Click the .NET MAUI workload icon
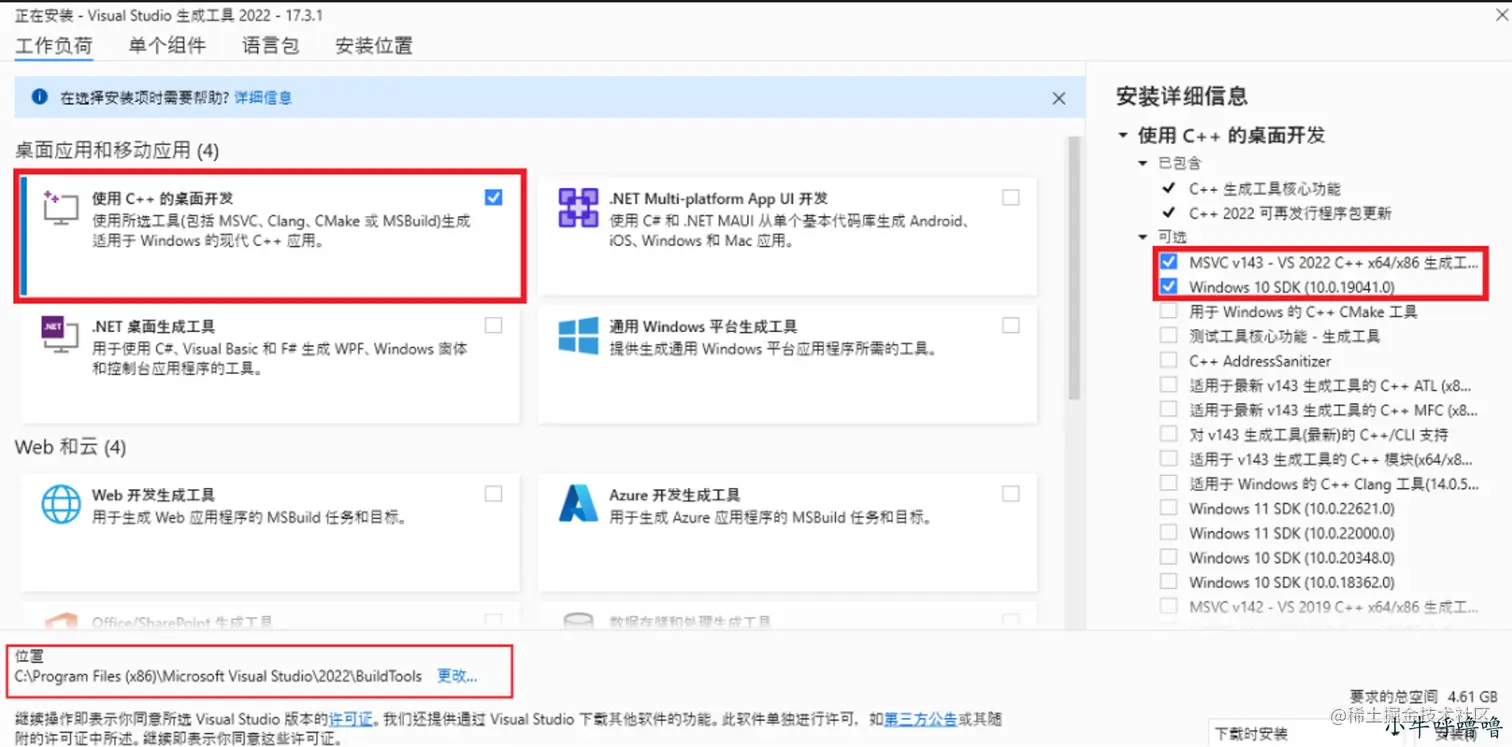Viewport: 1512px width, 747px height. pyautogui.click(x=578, y=208)
